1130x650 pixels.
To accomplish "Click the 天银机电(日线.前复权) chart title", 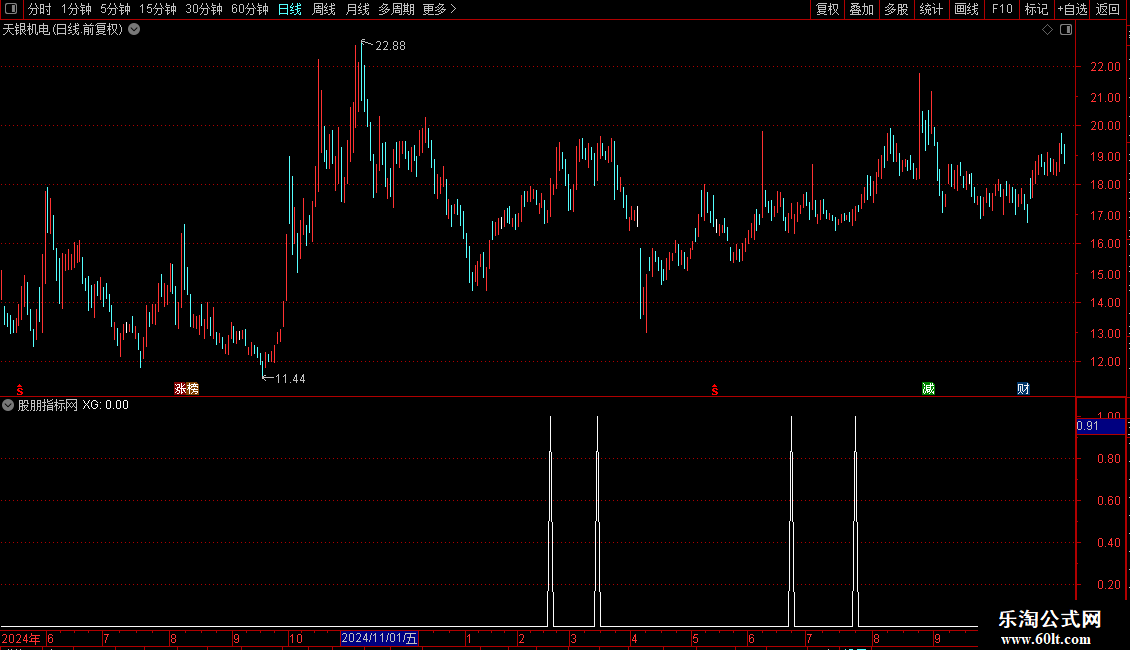I will pyautogui.click(x=63, y=30).
